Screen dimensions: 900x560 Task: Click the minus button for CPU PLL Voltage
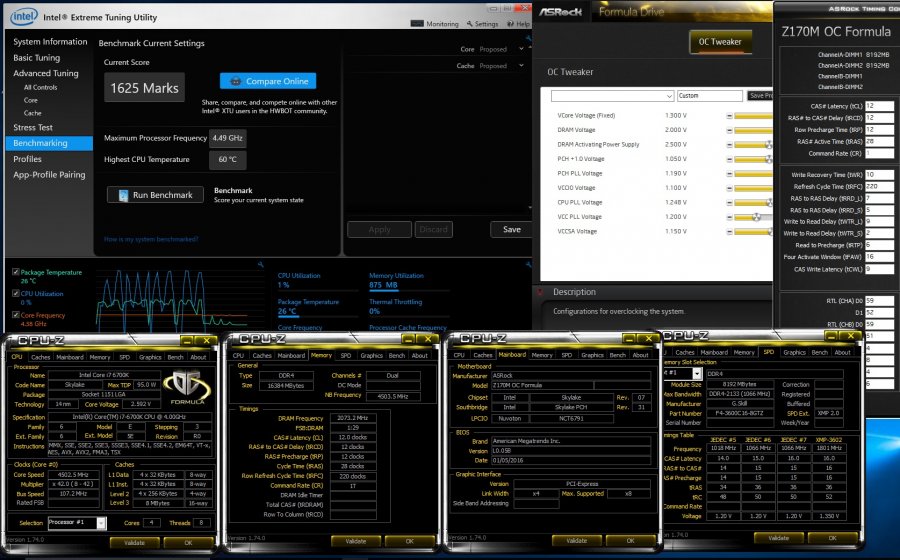(x=729, y=203)
